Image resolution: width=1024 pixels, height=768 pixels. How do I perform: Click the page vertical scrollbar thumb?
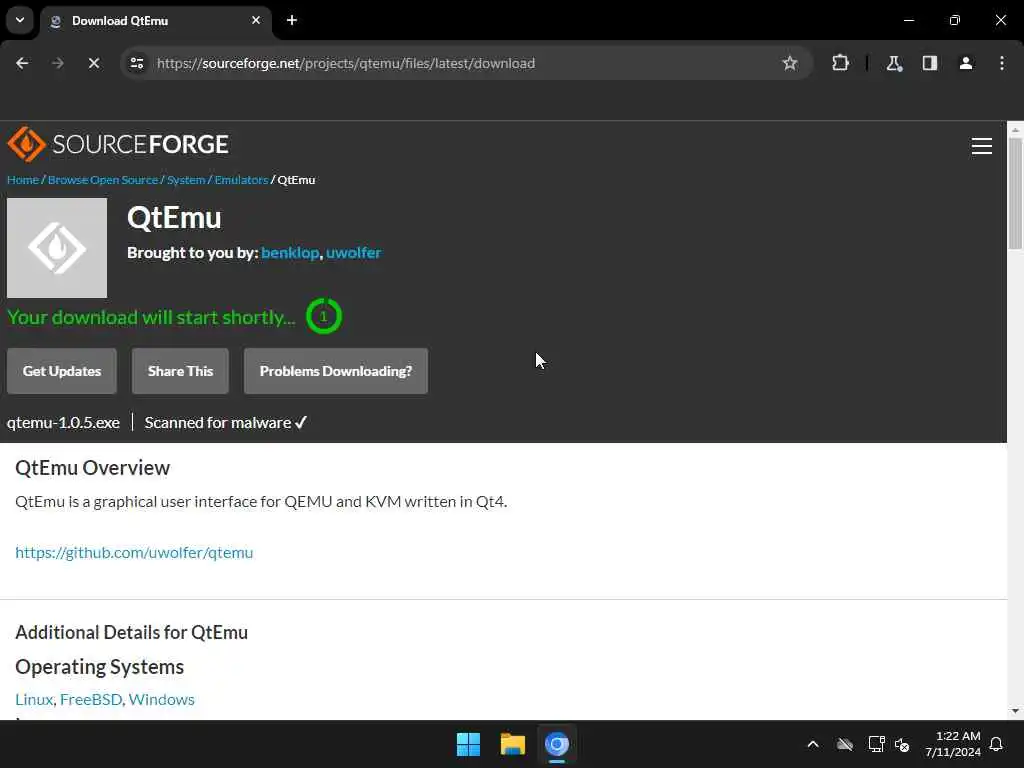tap(1015, 193)
